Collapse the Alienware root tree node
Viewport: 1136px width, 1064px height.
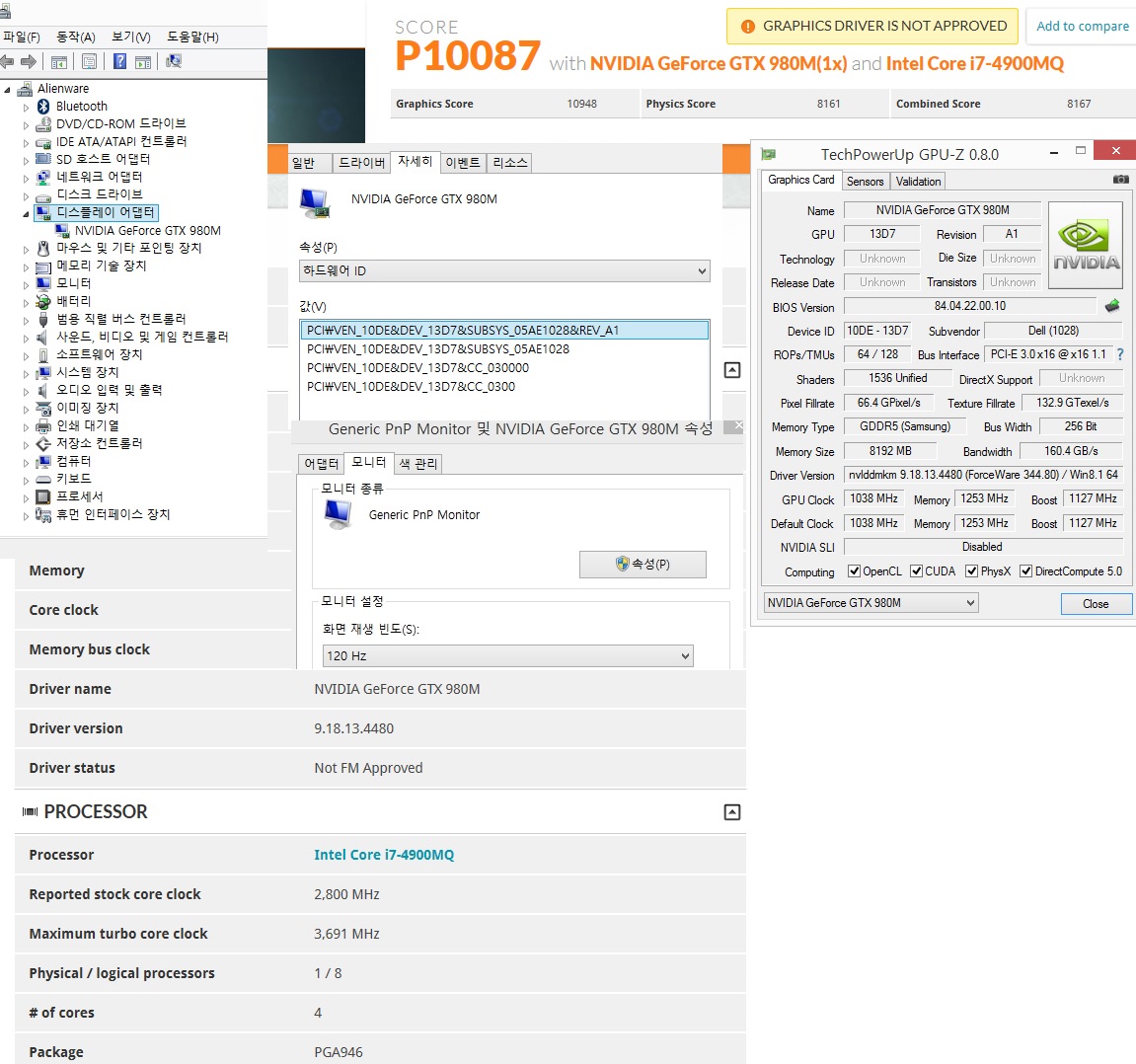7,90
